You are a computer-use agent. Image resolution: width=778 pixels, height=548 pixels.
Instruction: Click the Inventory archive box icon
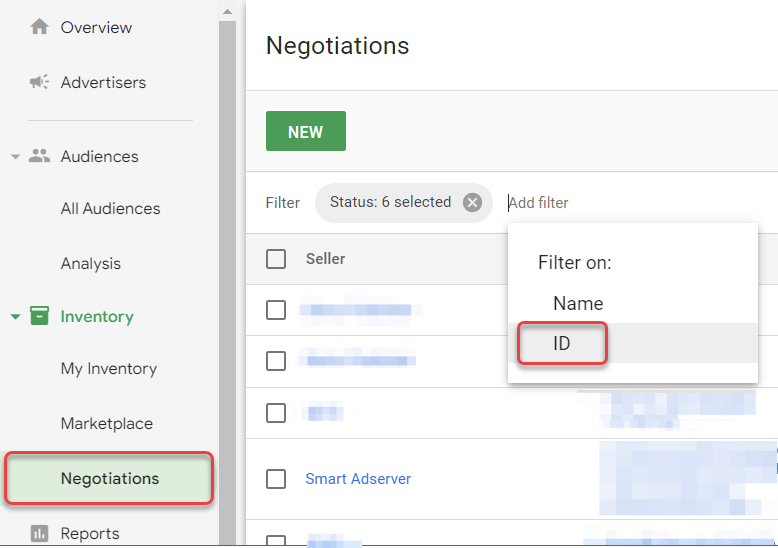pos(40,316)
